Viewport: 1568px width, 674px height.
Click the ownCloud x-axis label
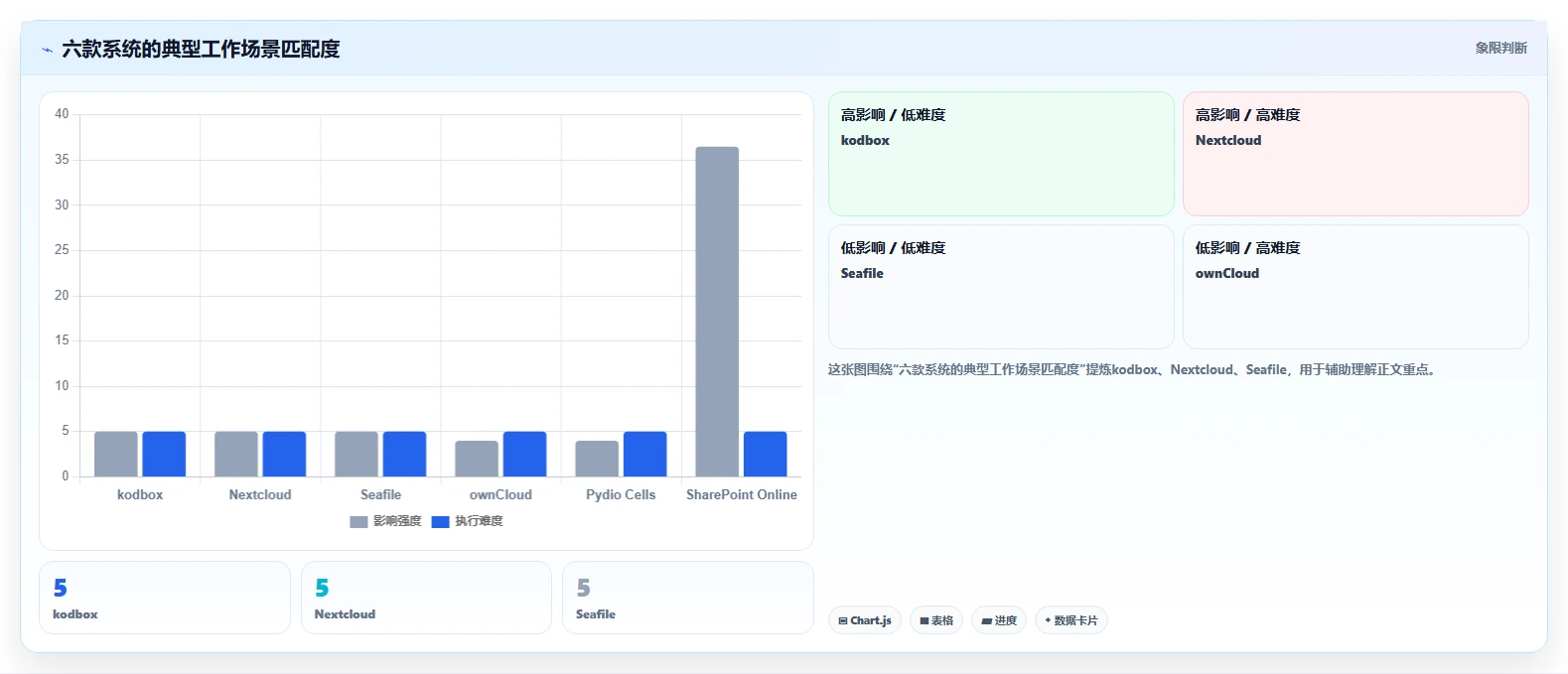(500, 494)
